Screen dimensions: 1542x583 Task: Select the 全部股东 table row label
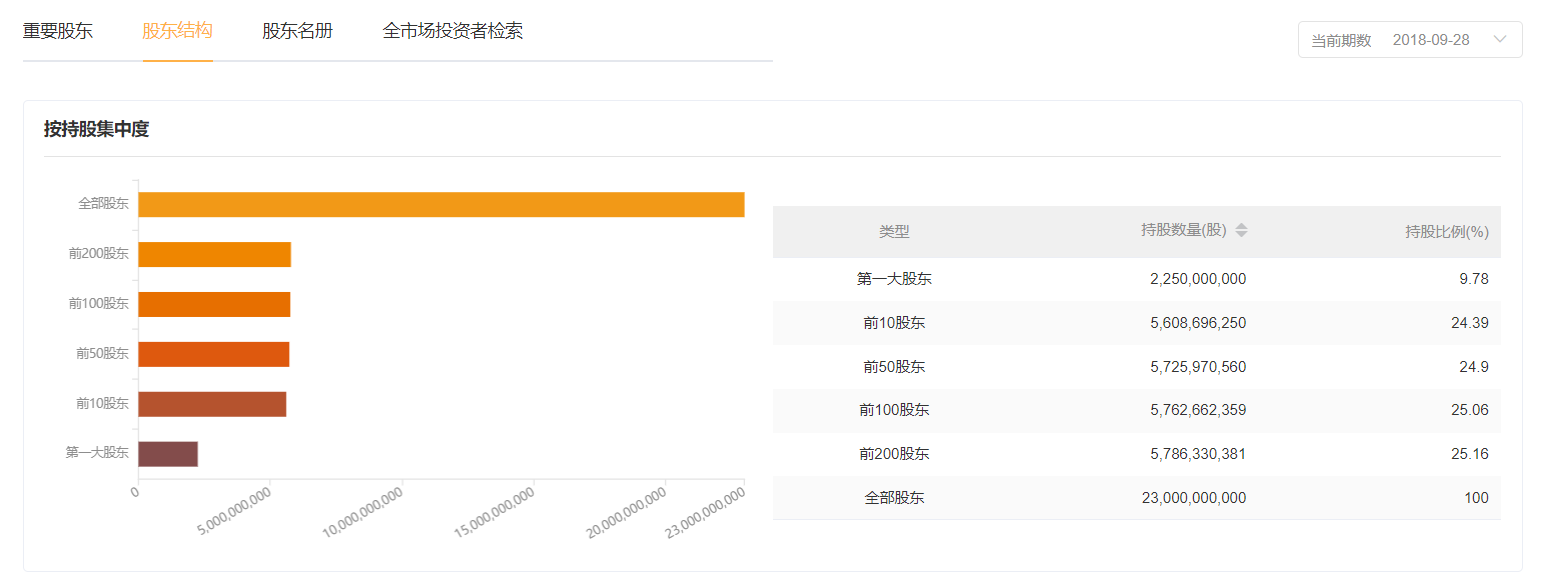pyautogui.click(x=894, y=498)
